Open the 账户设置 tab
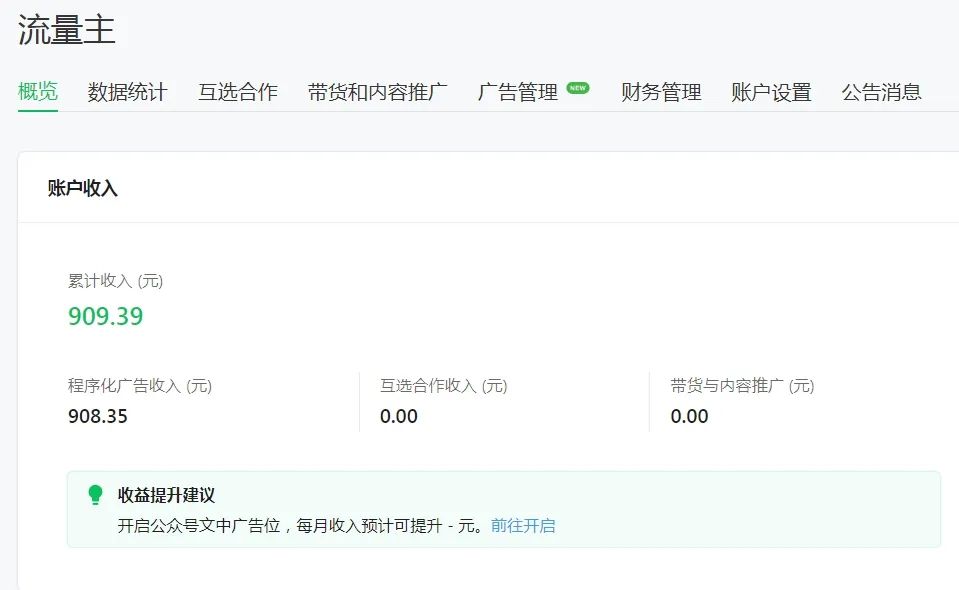Viewport: 959px width, 590px height. click(771, 92)
